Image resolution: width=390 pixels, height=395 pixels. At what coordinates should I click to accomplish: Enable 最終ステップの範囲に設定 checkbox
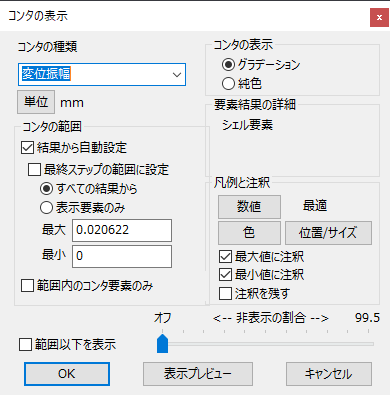[34, 169]
